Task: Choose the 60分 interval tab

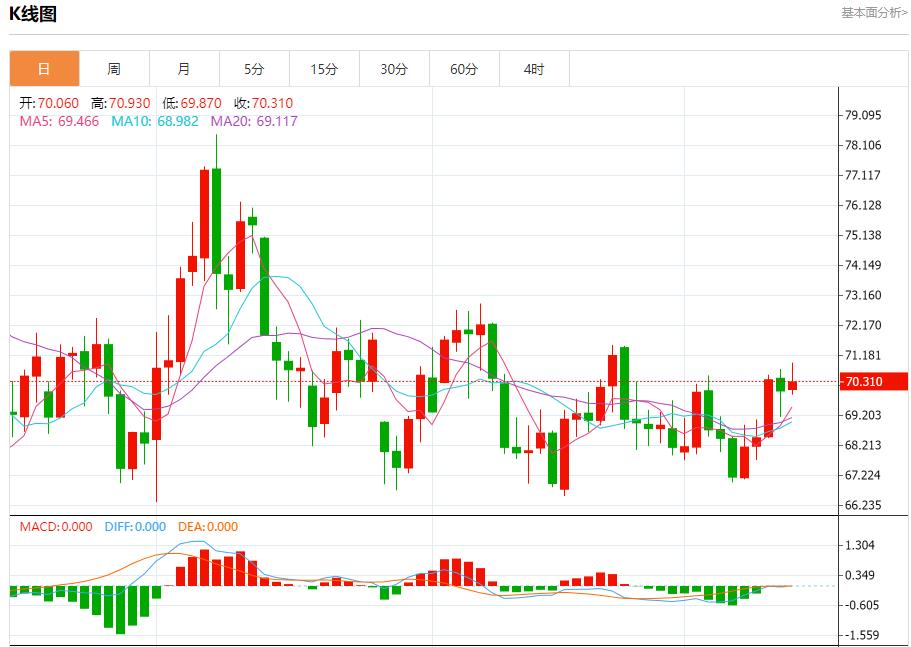Action: 464,69
